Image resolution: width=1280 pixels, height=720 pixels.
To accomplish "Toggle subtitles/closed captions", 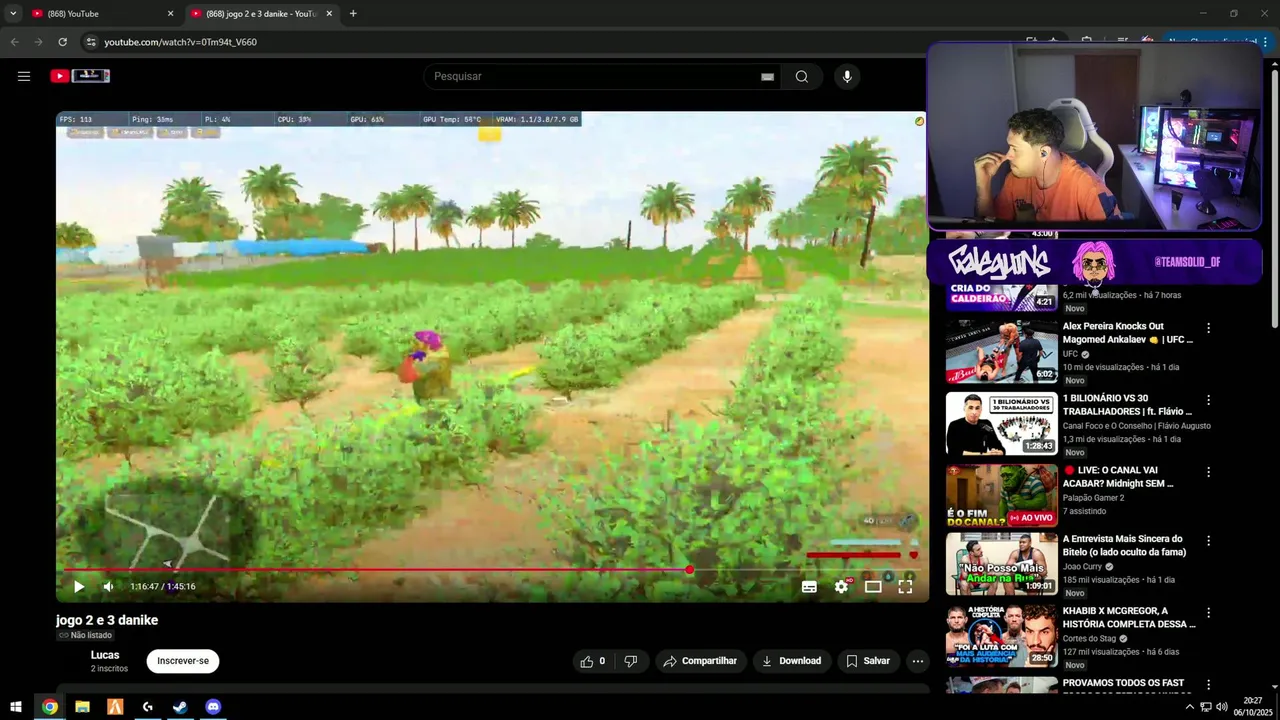I will point(809,587).
